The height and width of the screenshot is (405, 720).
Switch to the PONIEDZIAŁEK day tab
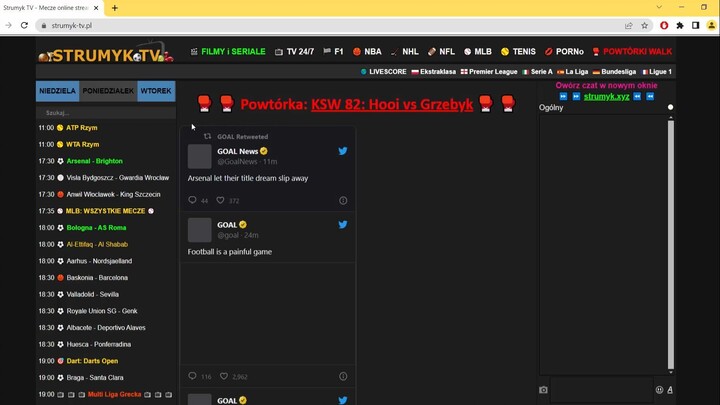pyautogui.click(x=108, y=91)
